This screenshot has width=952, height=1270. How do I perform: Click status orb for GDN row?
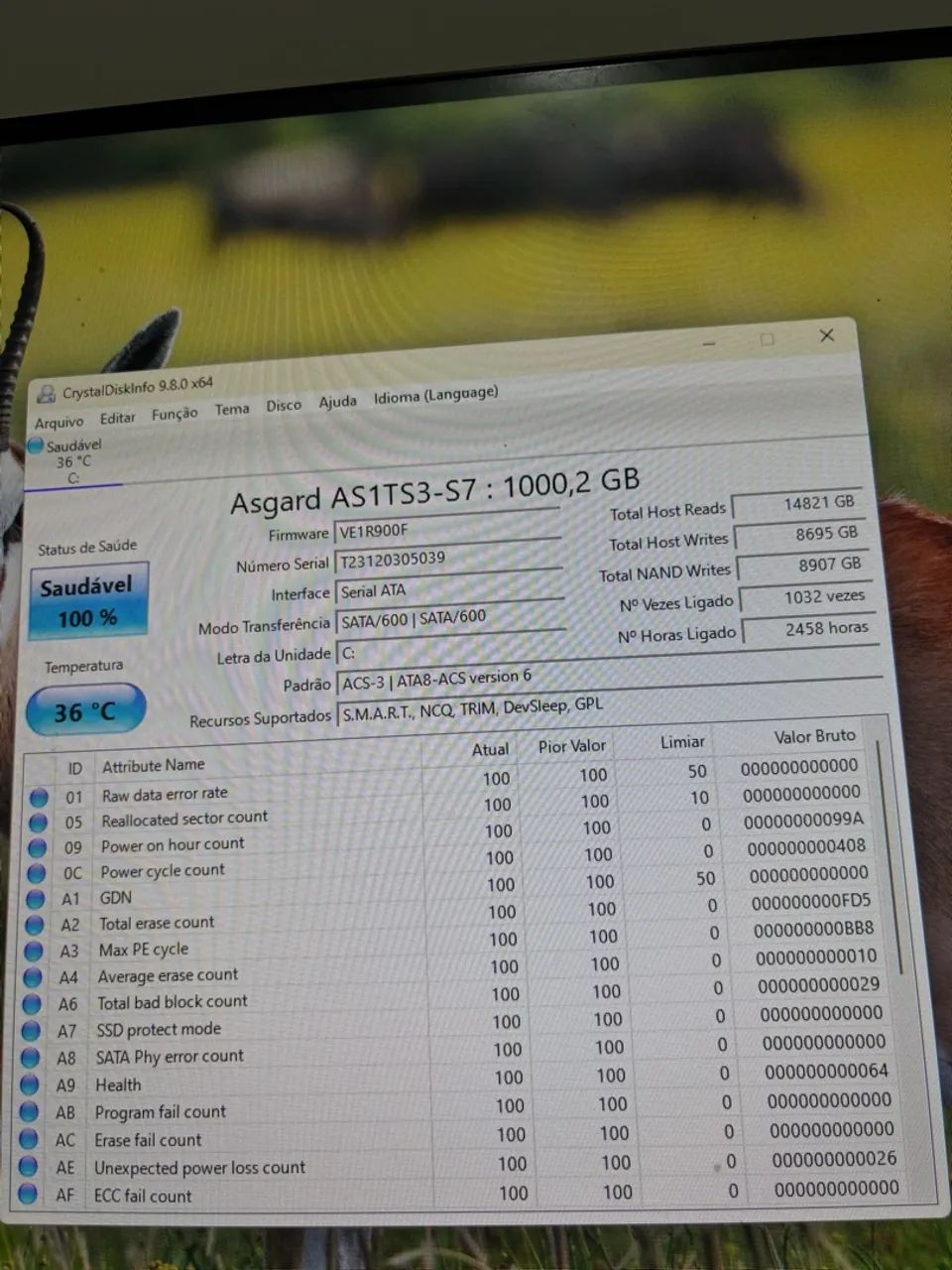[x=35, y=900]
